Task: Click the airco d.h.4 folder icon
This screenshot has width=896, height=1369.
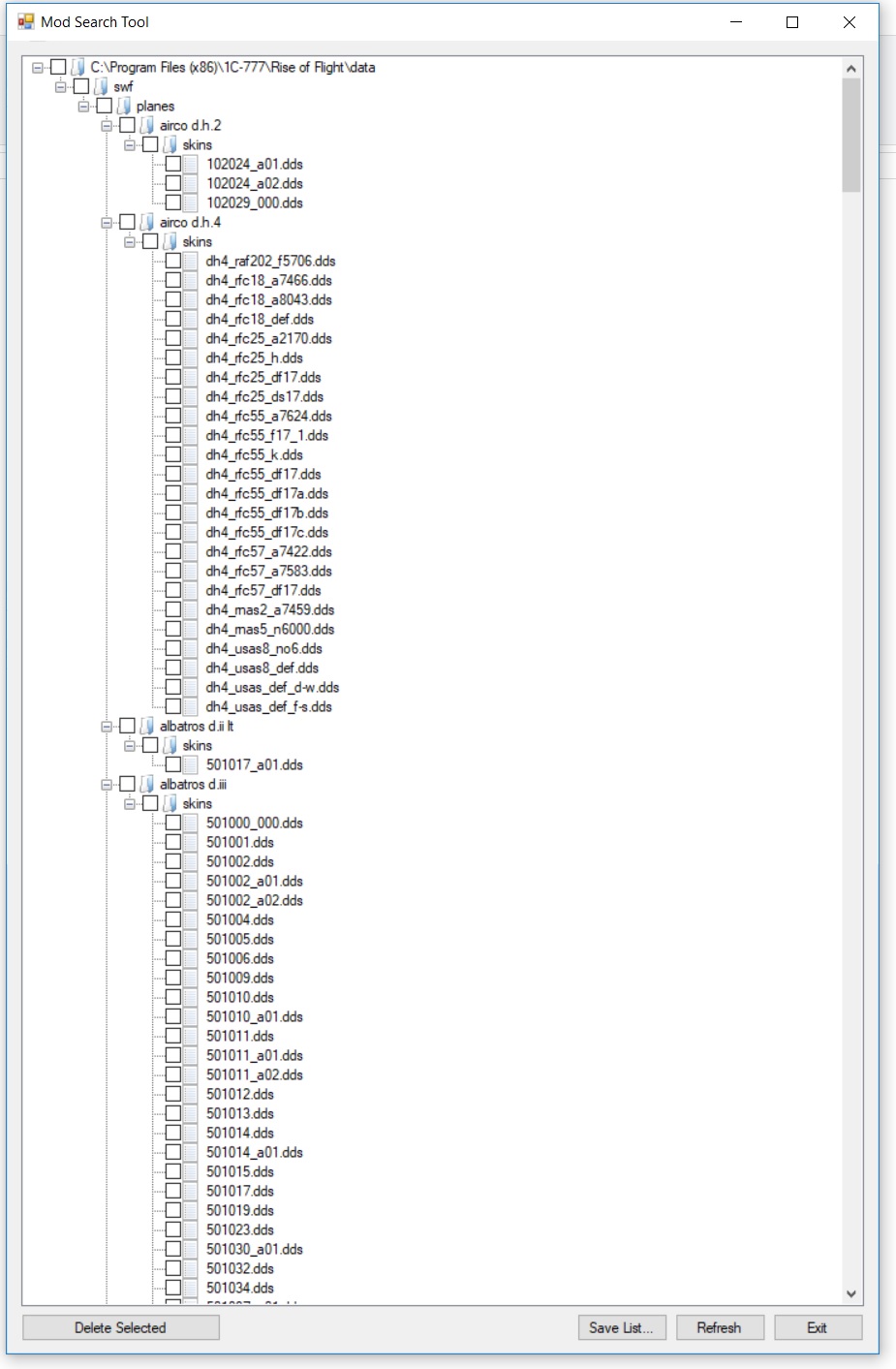Action: [x=147, y=222]
